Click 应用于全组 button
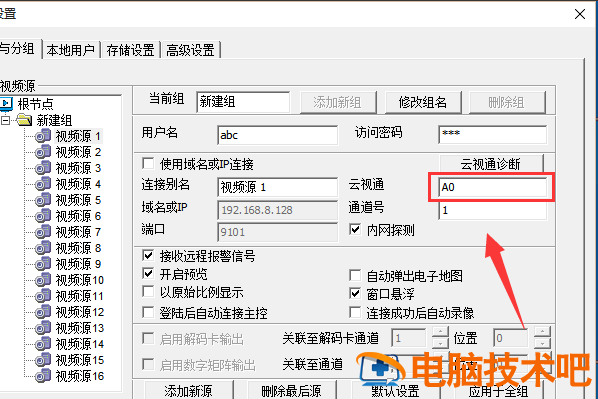The width and height of the screenshot is (598, 399). [498, 391]
